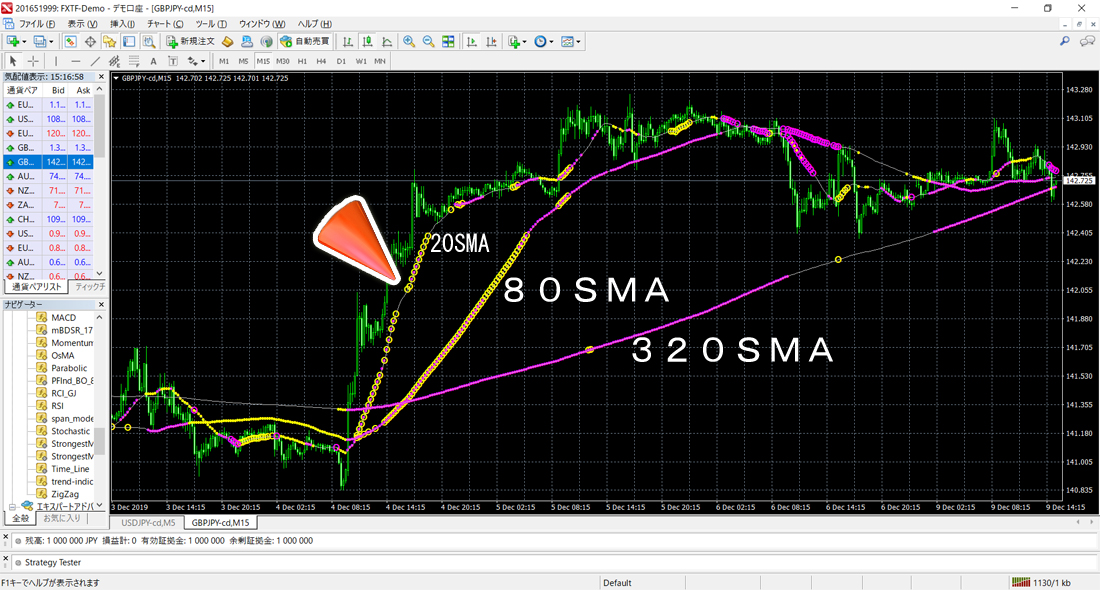Click the zoom in magnifier icon
The image size is (1100, 590).
[408, 41]
